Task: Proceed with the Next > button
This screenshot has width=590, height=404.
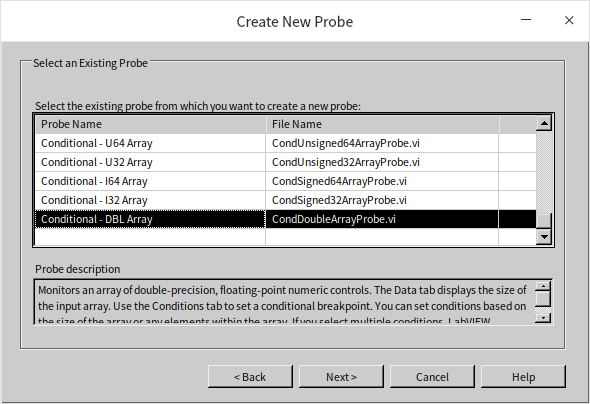Action: click(x=341, y=377)
